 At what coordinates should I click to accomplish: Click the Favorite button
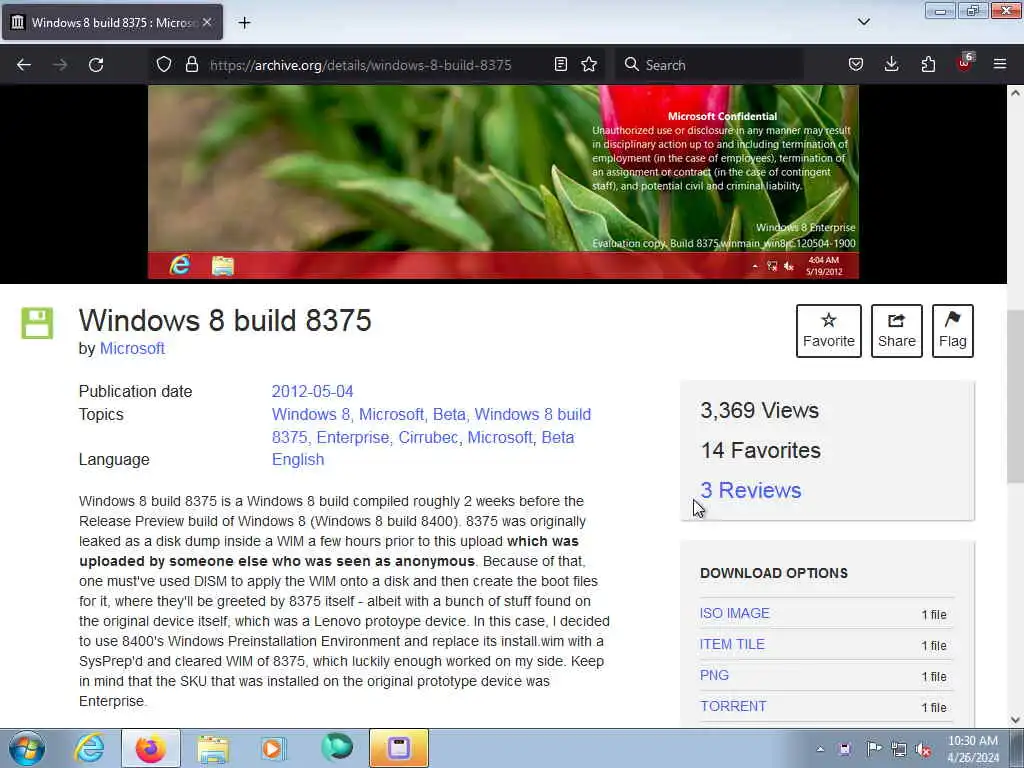click(828, 330)
